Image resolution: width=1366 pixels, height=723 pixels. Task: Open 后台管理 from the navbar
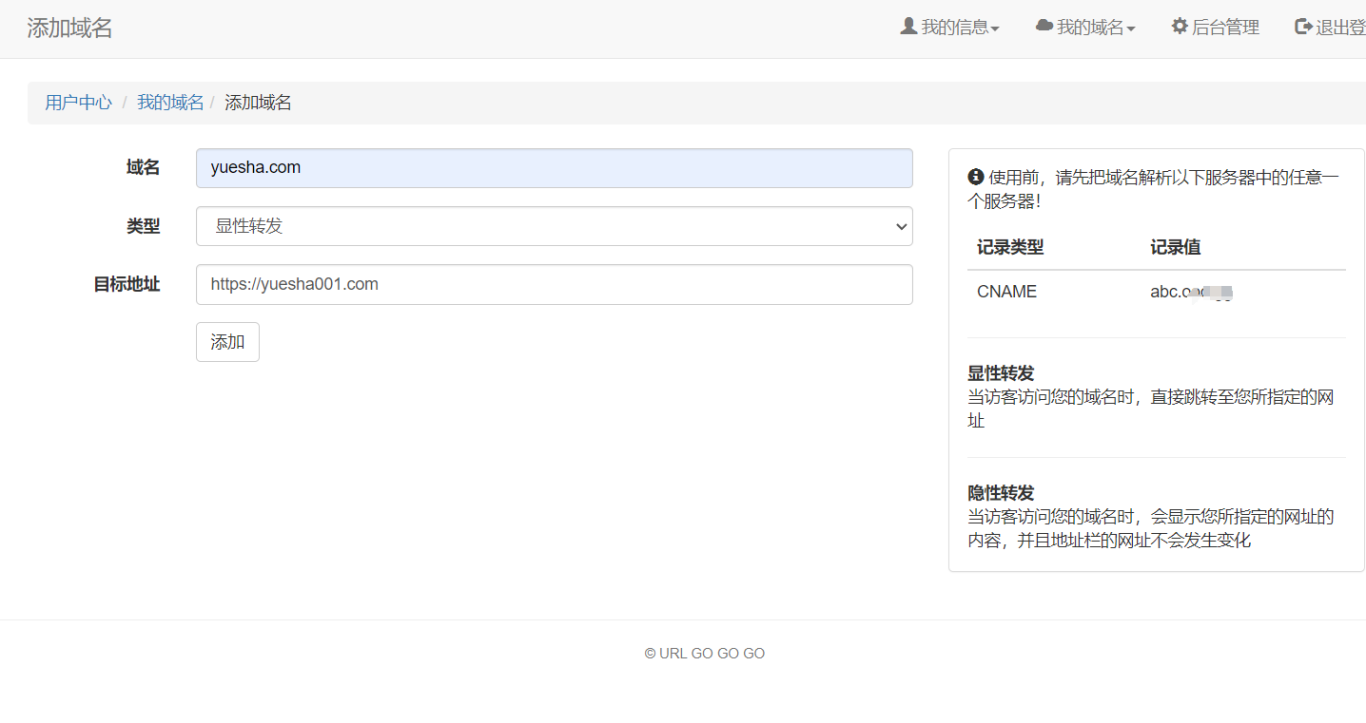pos(1225,28)
